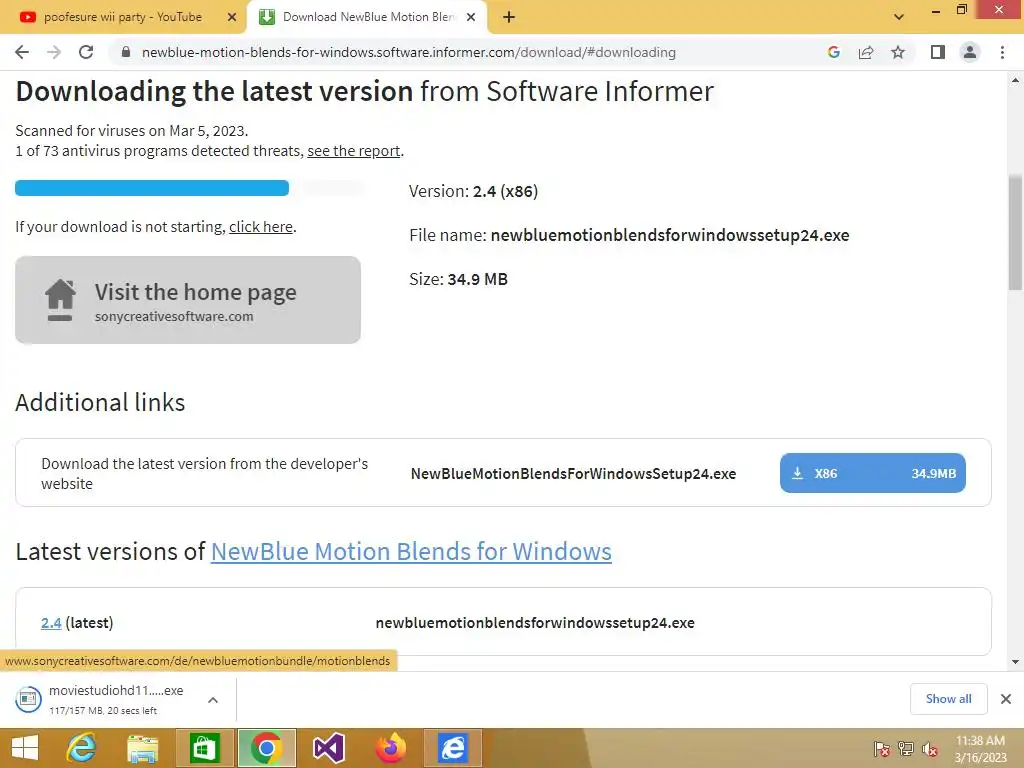This screenshot has height=768, width=1024.
Task: Click scrollbar down arrow
Action: (x=1015, y=662)
